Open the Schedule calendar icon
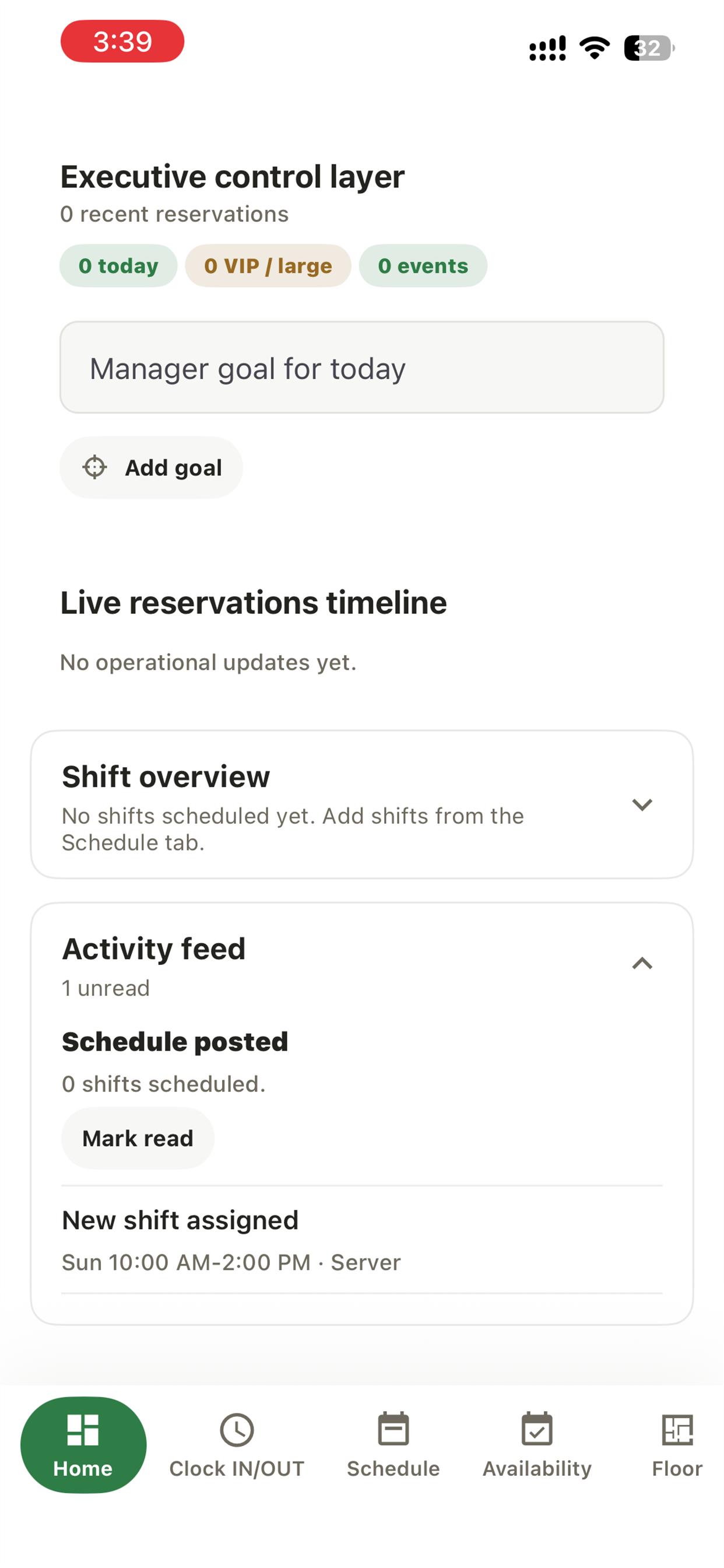Viewport: 724px width, 1568px height. [x=393, y=1429]
